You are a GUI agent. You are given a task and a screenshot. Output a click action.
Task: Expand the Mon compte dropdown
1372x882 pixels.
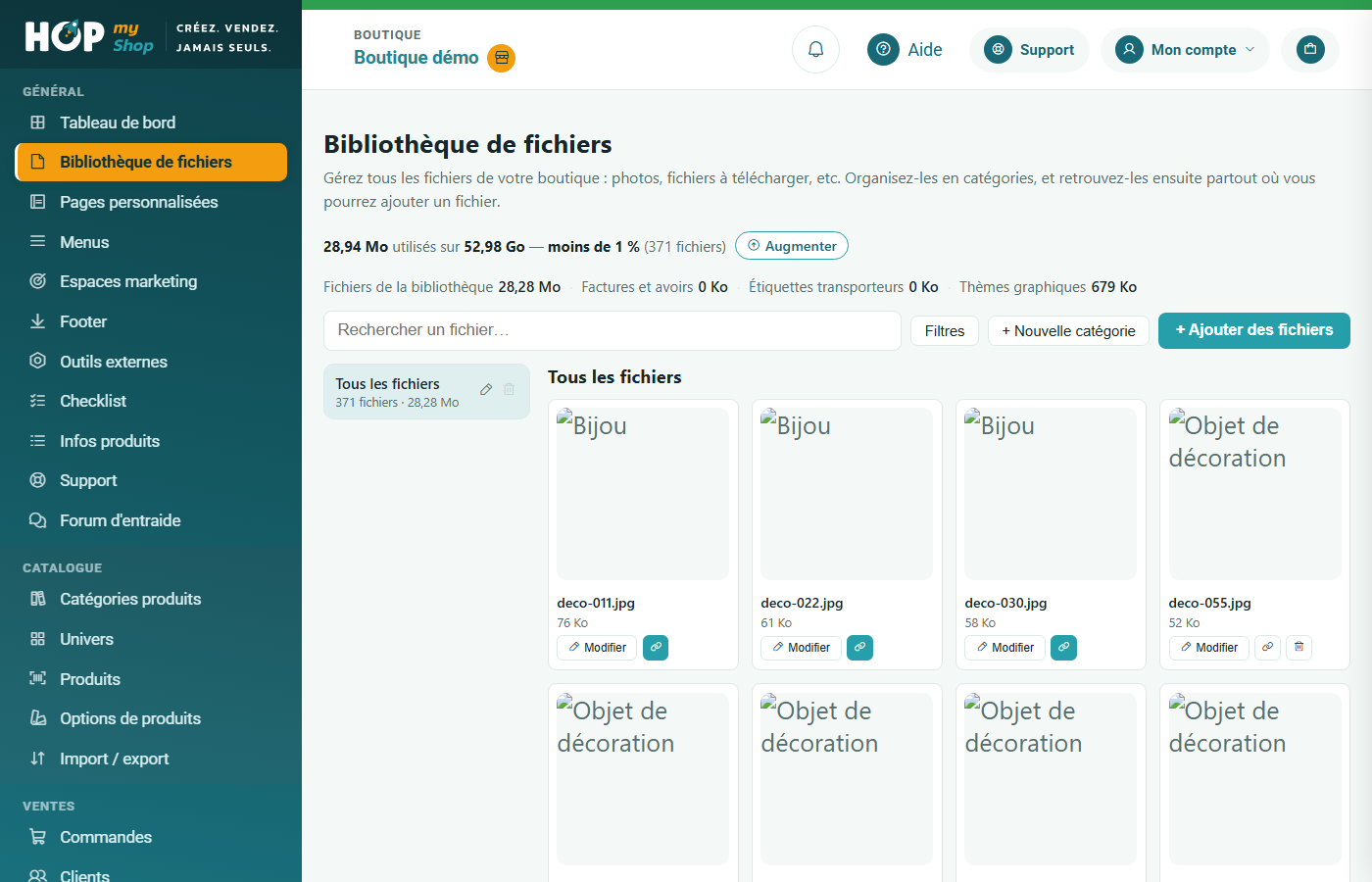1185,49
